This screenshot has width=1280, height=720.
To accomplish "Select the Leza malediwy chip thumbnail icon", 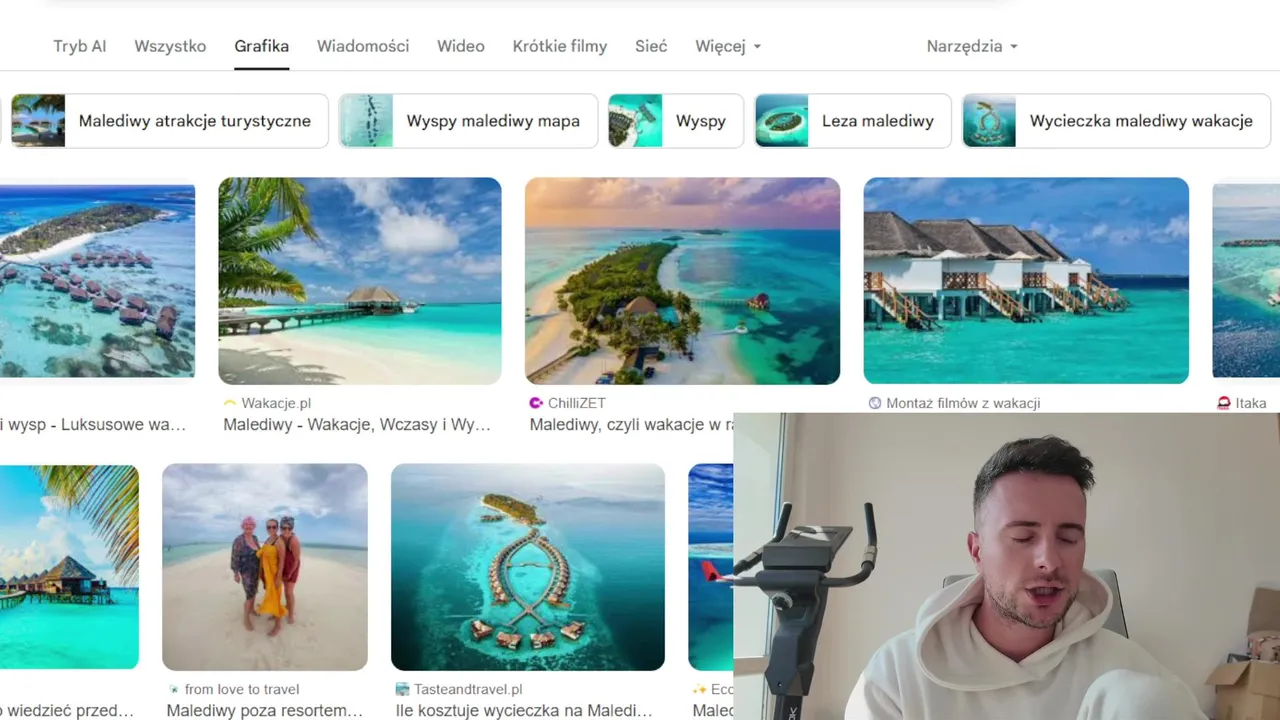I will point(782,121).
